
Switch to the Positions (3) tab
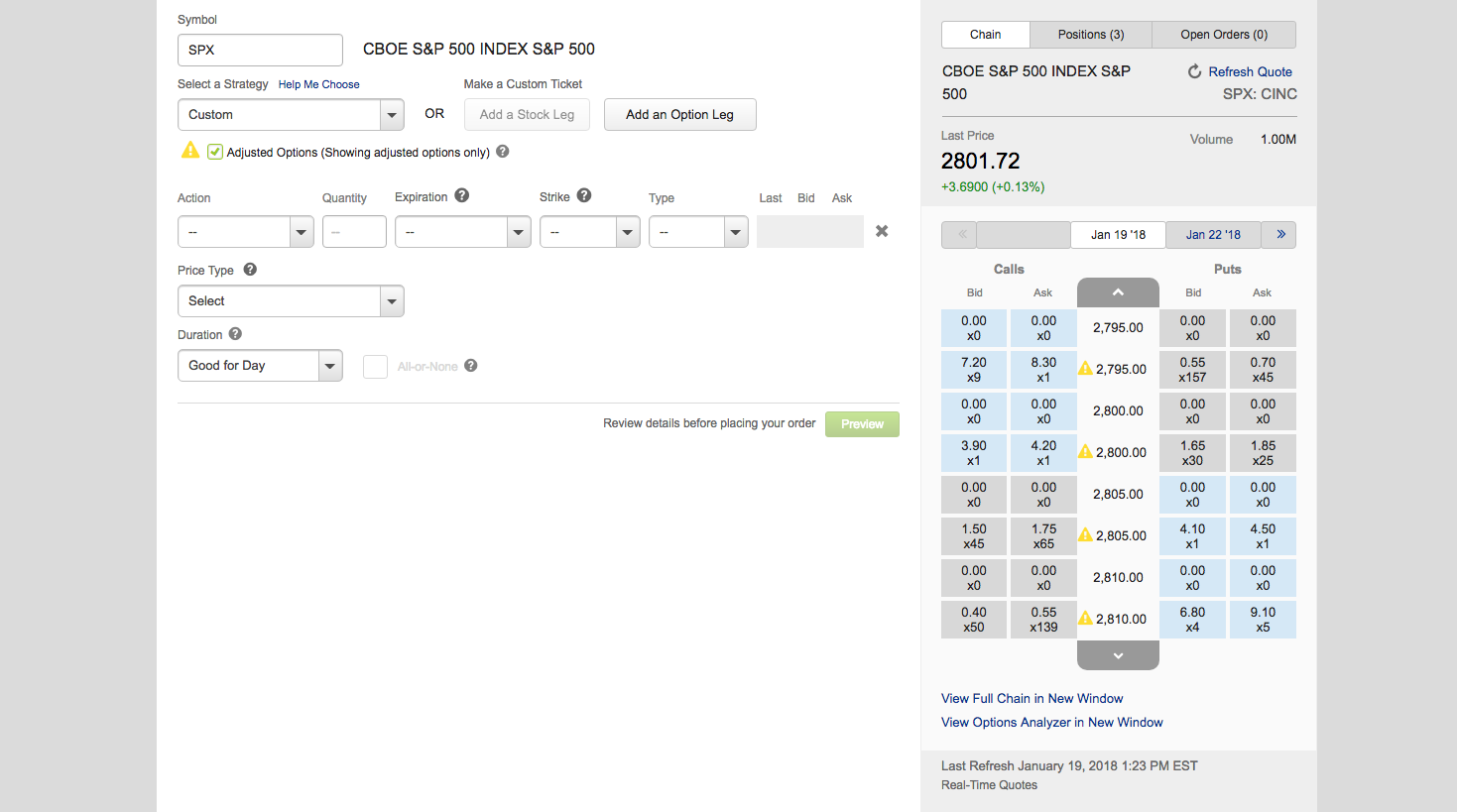click(1091, 35)
